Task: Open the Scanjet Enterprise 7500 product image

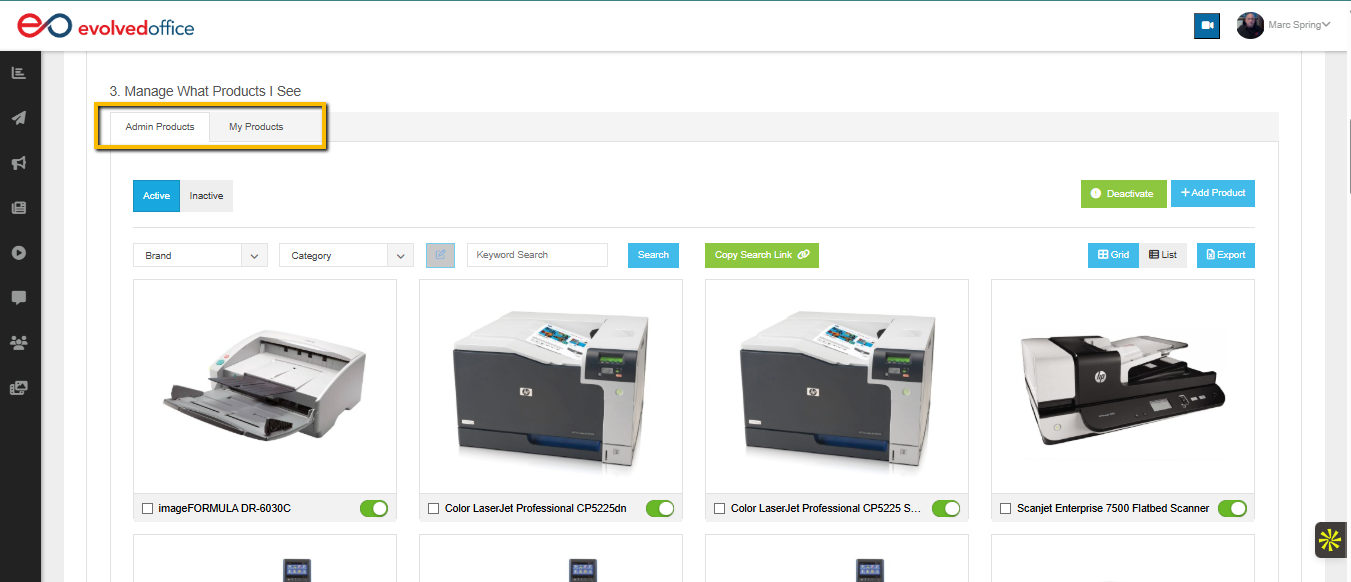Action: click(x=1123, y=387)
